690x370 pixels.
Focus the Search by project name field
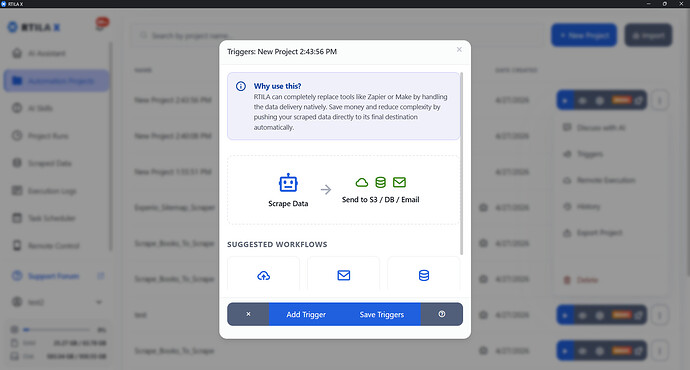pos(337,35)
